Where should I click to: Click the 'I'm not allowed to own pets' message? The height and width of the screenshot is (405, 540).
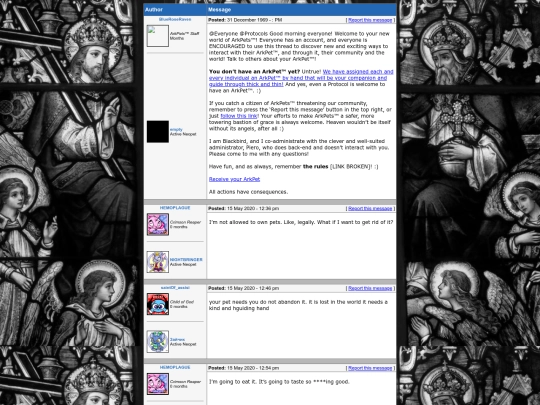tap(301, 222)
